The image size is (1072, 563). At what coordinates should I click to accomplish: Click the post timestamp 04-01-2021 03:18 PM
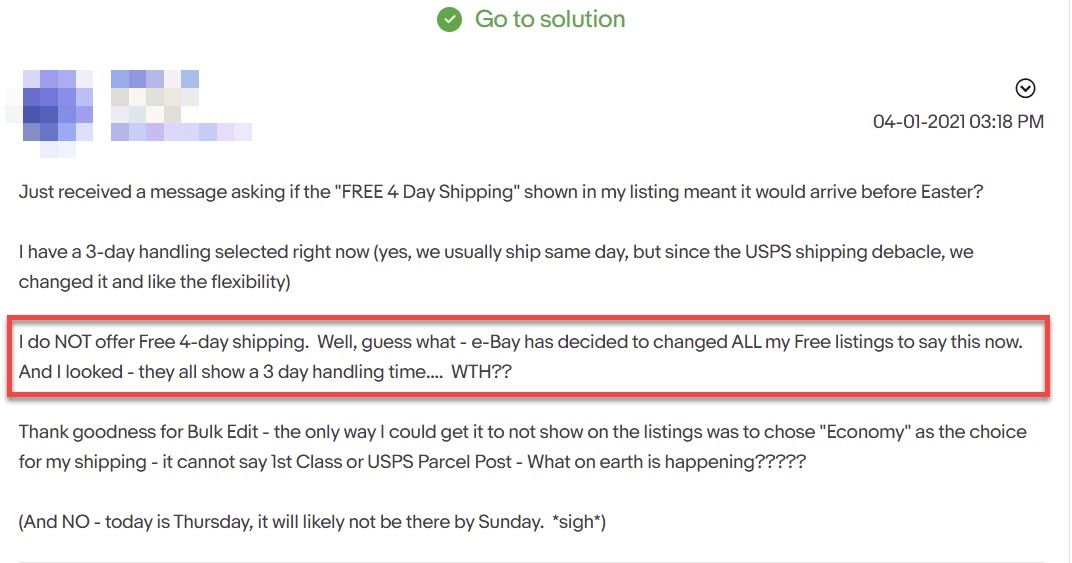(x=958, y=122)
